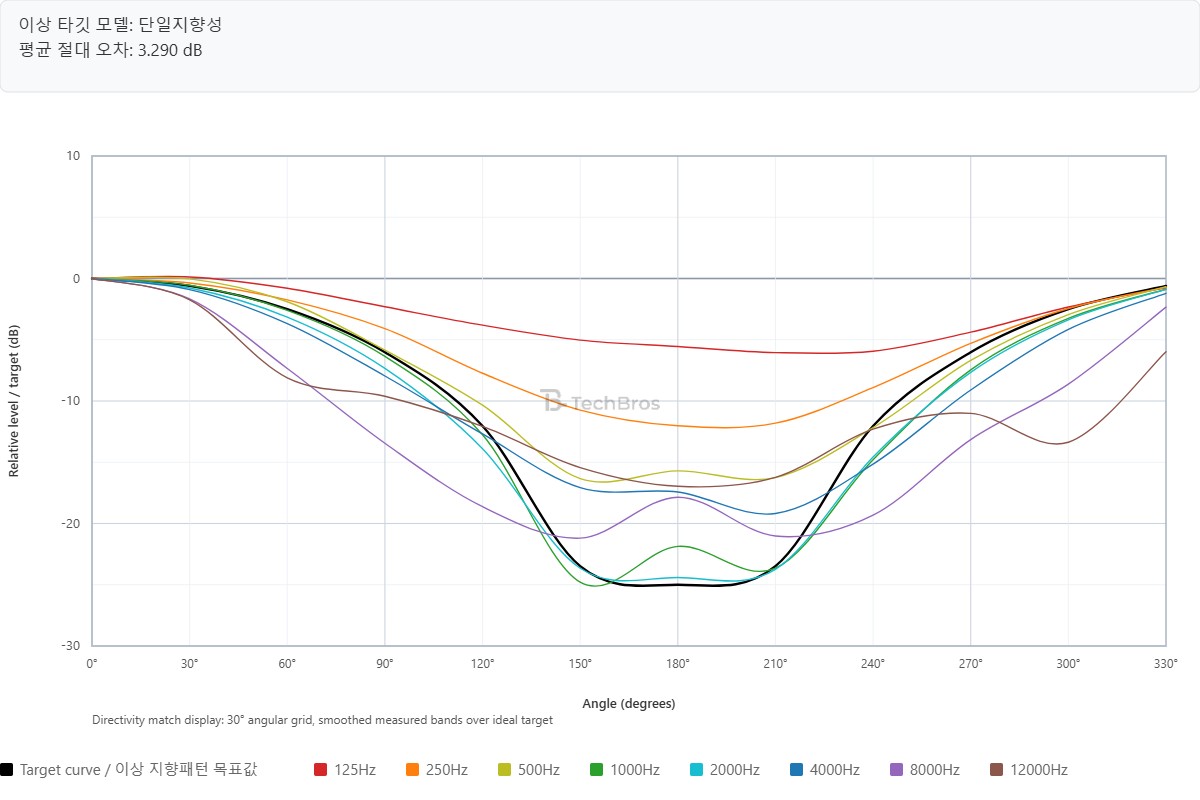Hide the 2000Hz series via its label

tap(735, 770)
